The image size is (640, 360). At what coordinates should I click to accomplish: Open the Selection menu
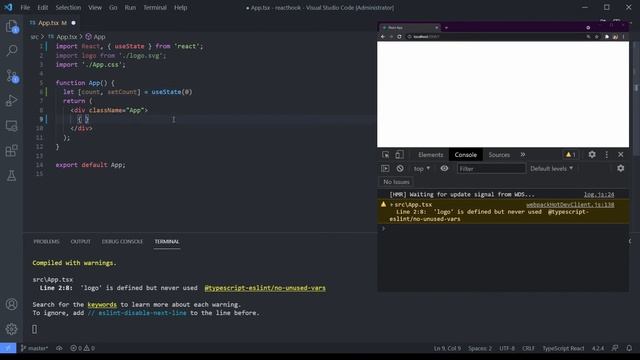(x=68, y=7)
